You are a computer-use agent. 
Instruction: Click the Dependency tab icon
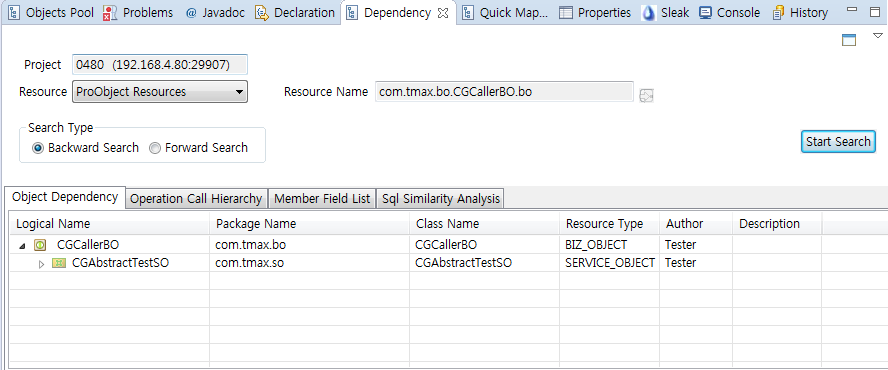pyautogui.click(x=352, y=12)
